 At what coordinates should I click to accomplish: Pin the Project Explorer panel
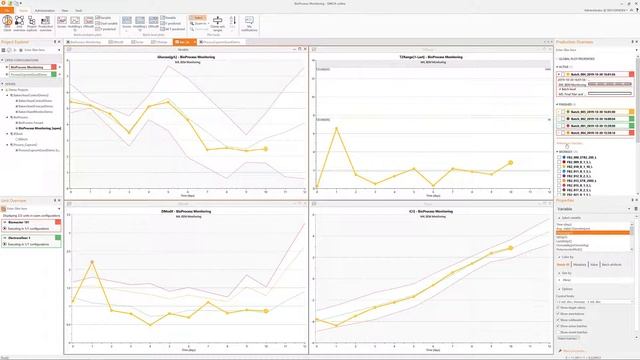coord(55,42)
